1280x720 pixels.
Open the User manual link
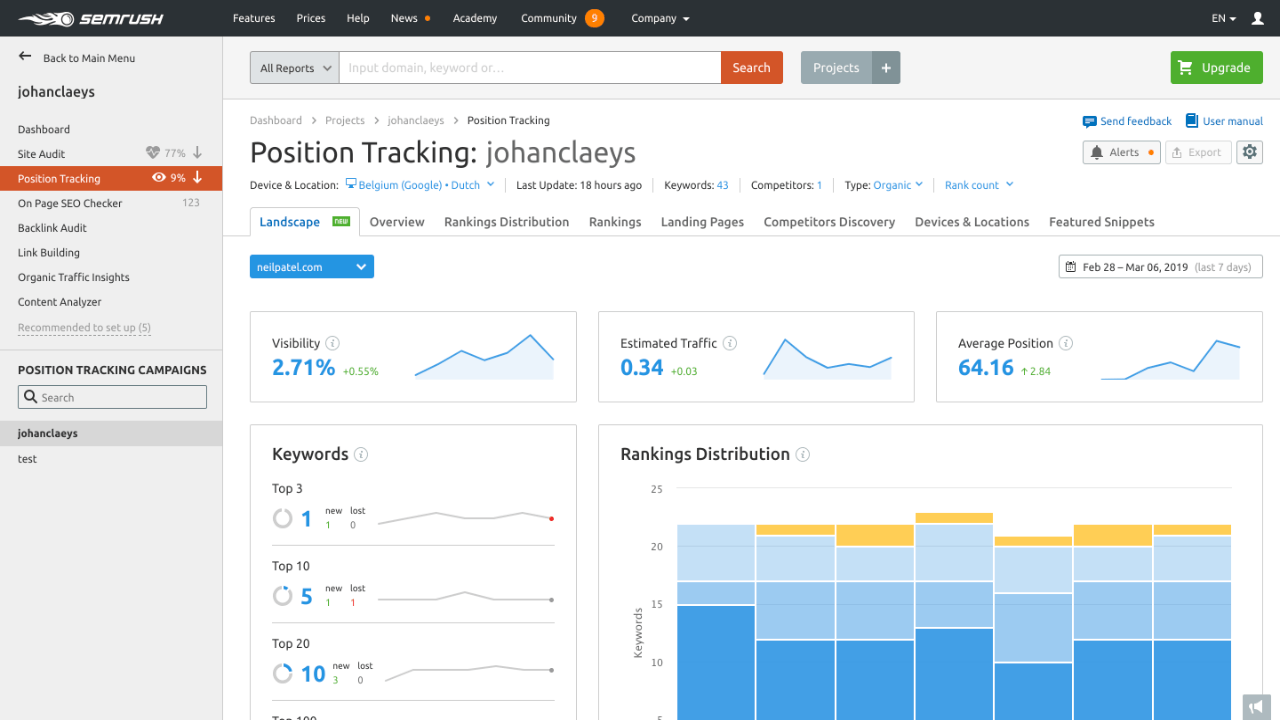tap(1224, 121)
